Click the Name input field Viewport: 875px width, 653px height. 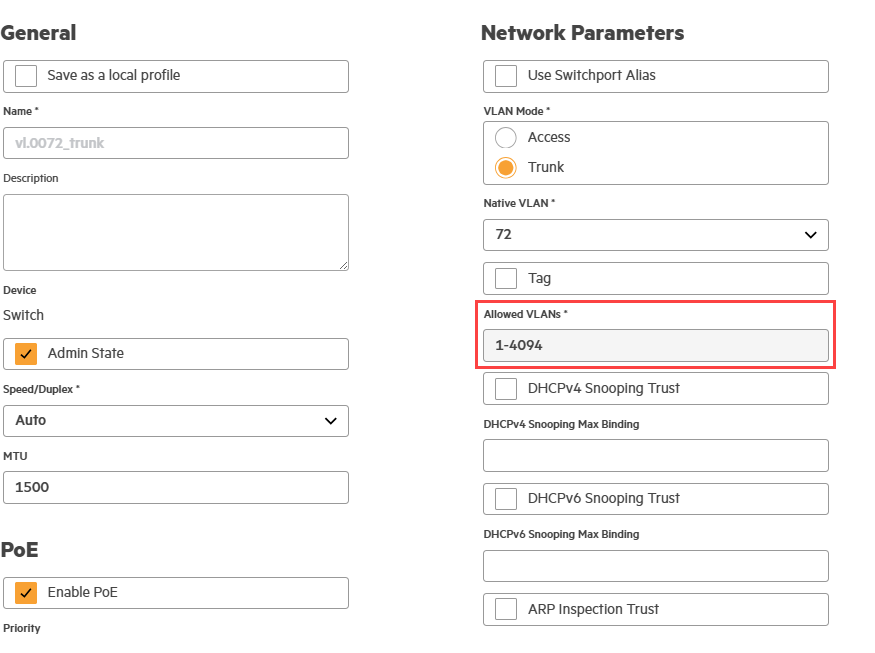[176, 143]
